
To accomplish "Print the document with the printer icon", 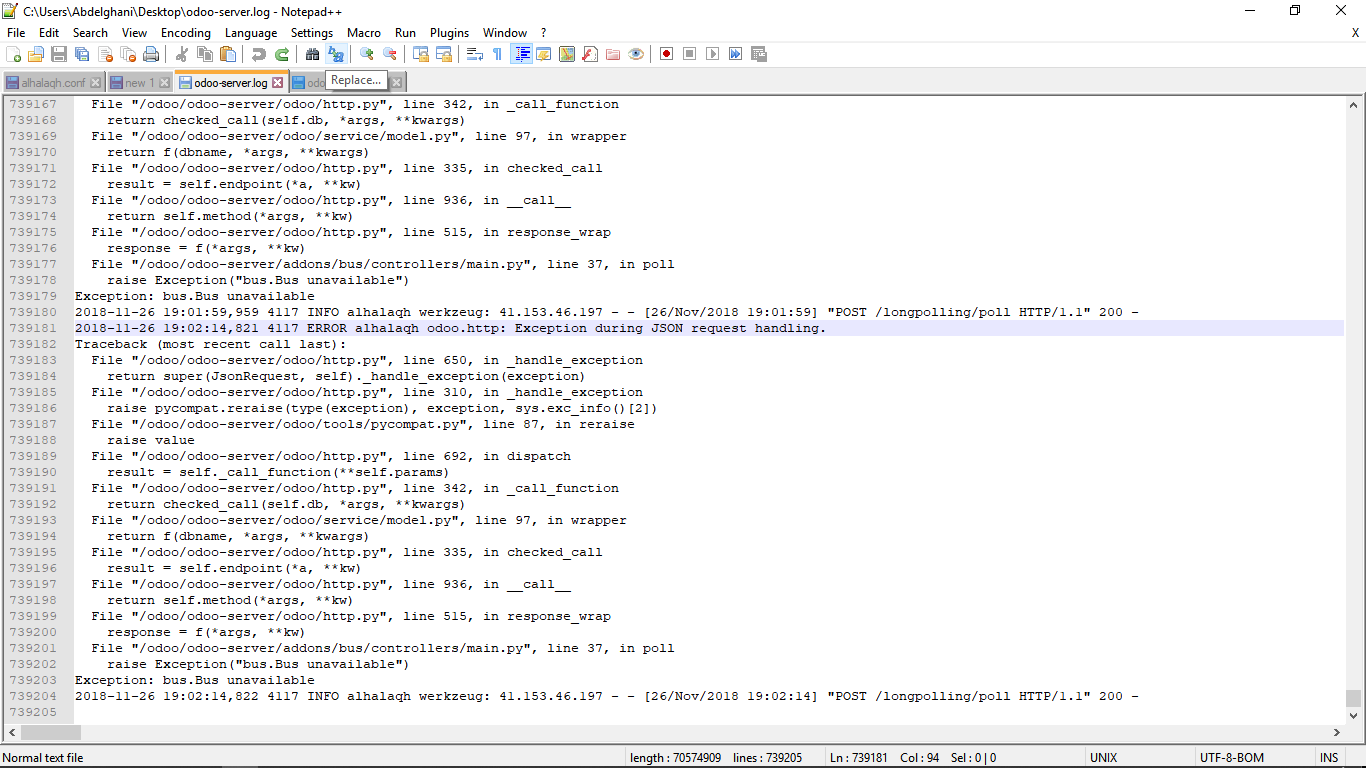I will tap(151, 54).
